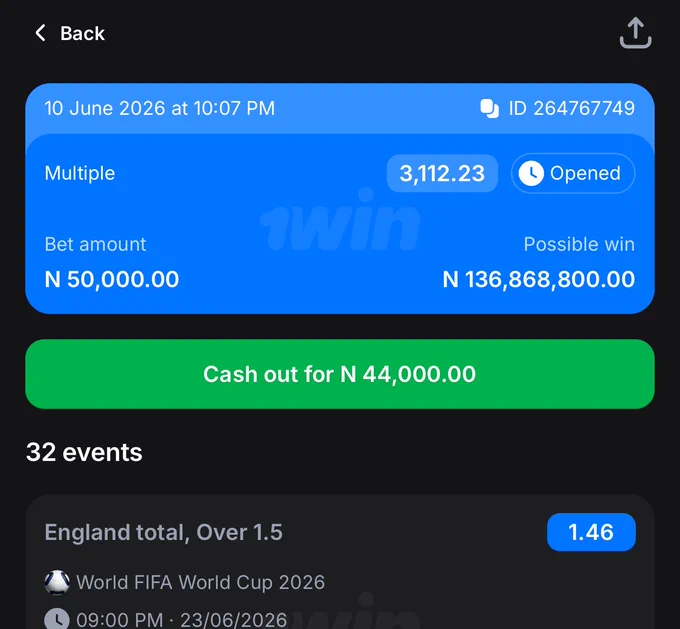Open England total, Over 1.5 event

(163, 532)
